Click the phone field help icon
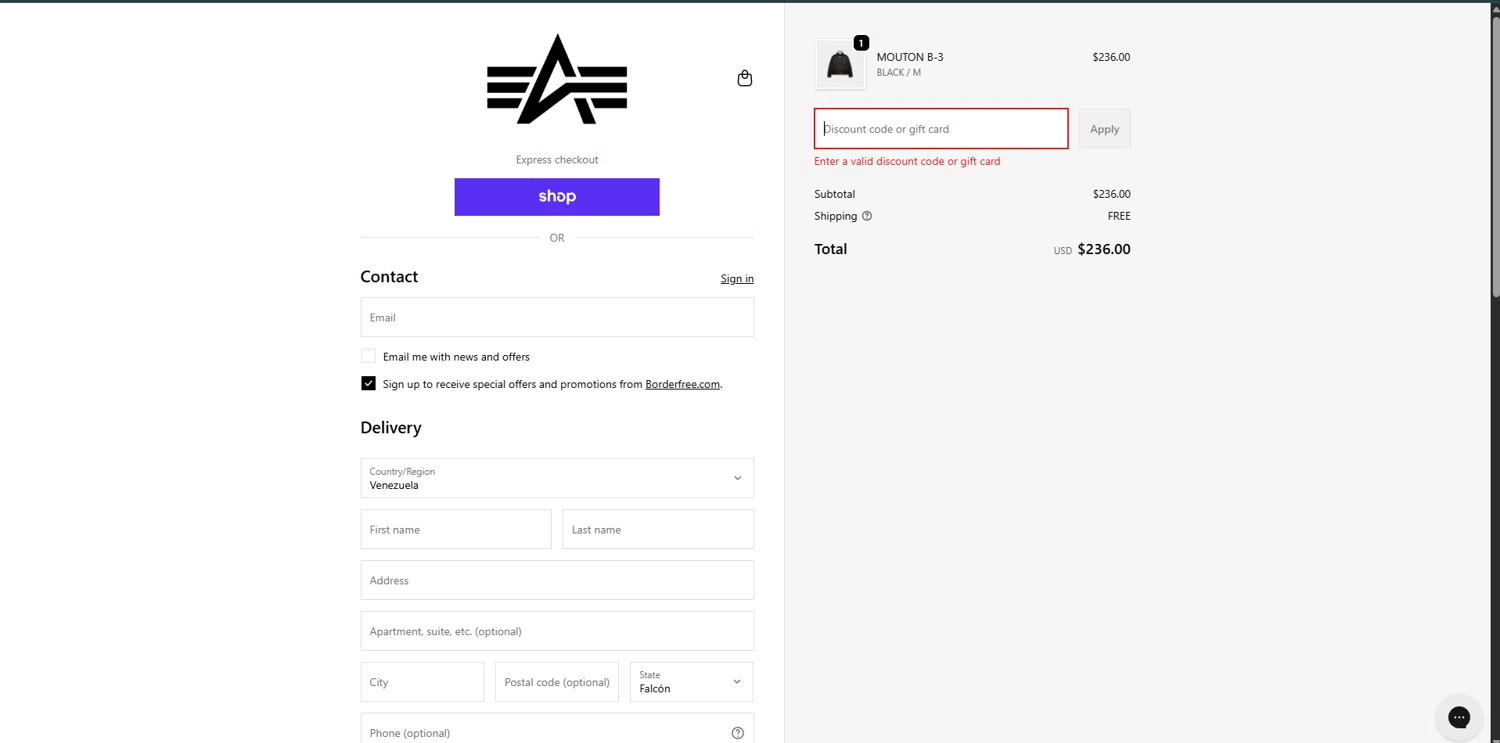Viewport: 1500px width, 743px height. pos(737,733)
